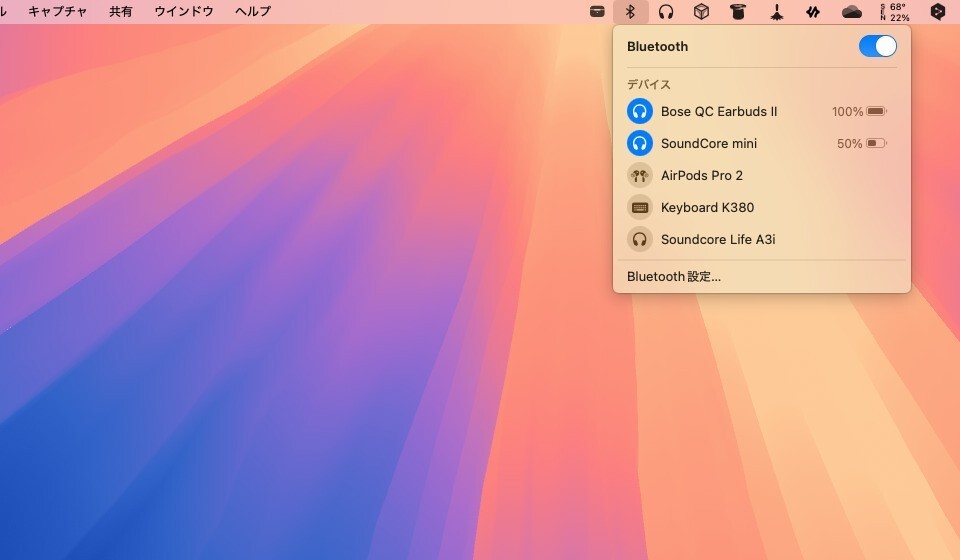Click the Soundcore Life A3i headphone icon
The width and height of the screenshot is (960, 560).
(640, 239)
